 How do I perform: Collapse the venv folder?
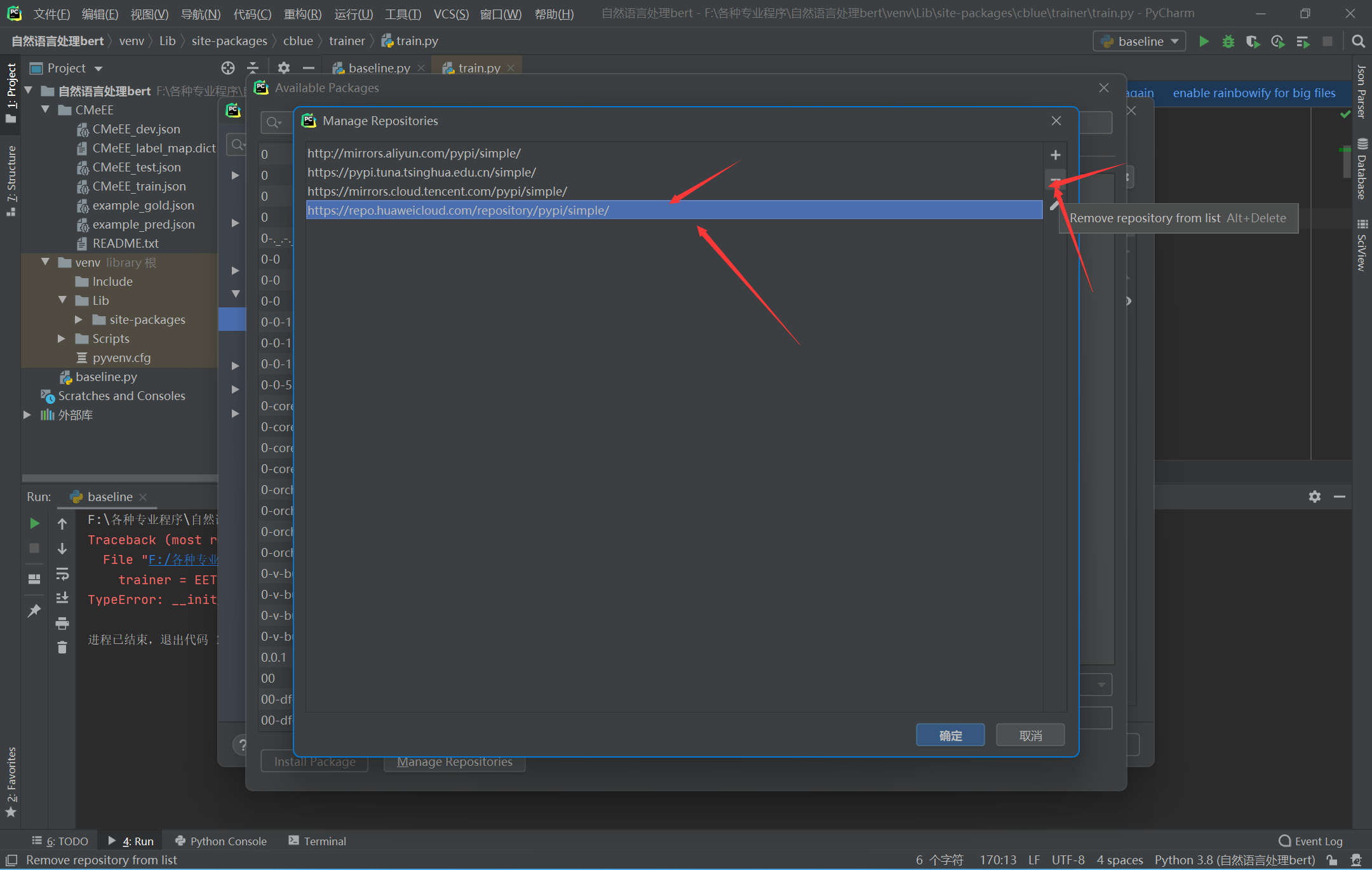[x=45, y=262]
